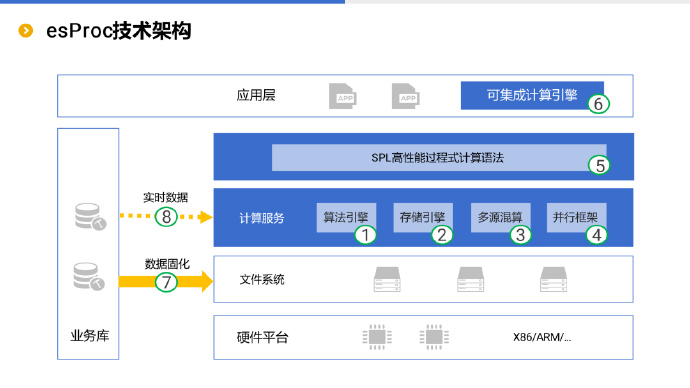The image size is (690, 388).
Task: Click the first server icon in 文件系统
Action: pos(387,279)
